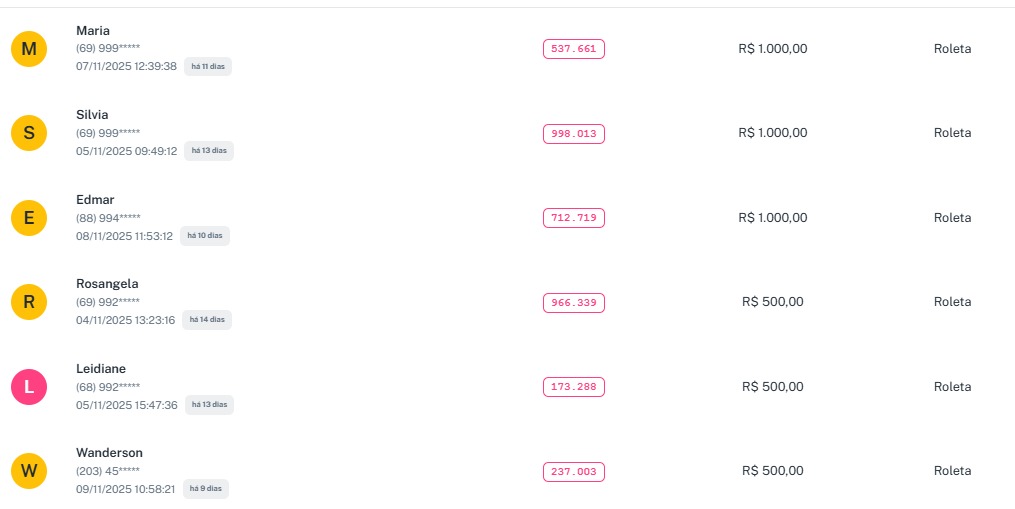The image size is (1015, 509).
Task: Click the Roleta label in Silvia's row
Action: 952,133
